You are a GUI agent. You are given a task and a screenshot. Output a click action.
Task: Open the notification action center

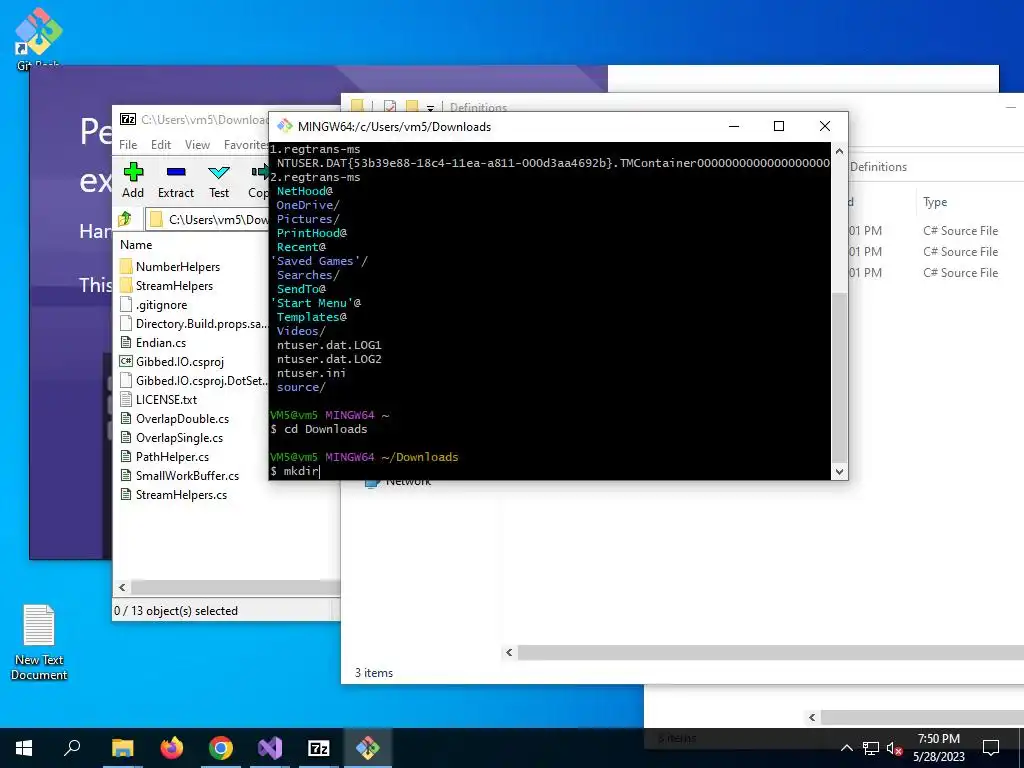pyautogui.click(x=991, y=748)
